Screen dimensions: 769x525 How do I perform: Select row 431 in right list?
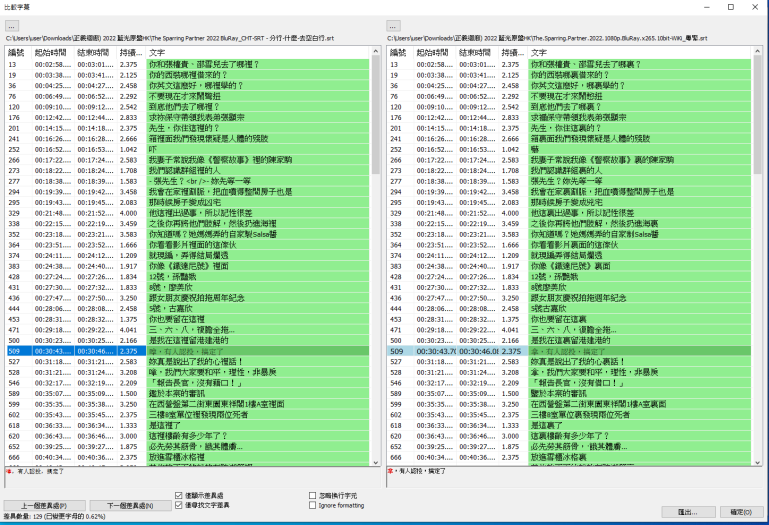point(570,288)
